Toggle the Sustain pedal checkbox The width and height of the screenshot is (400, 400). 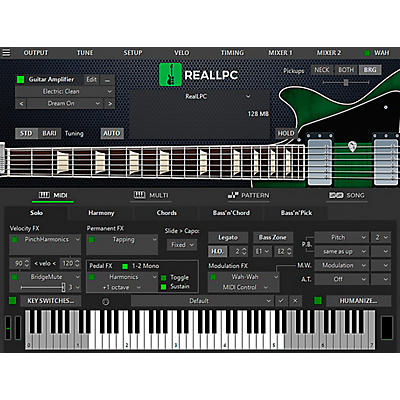coord(164,287)
